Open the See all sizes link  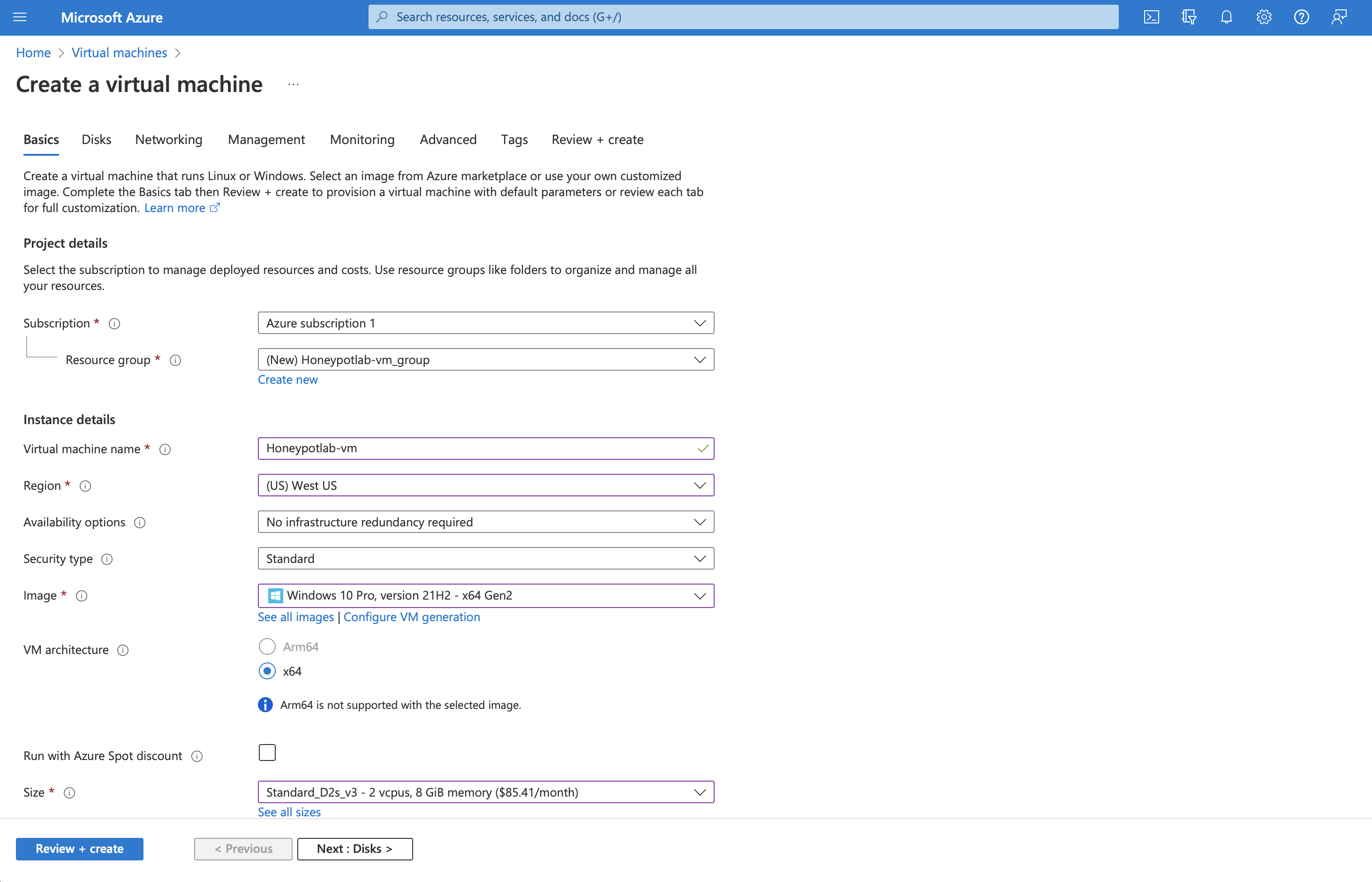tap(289, 812)
